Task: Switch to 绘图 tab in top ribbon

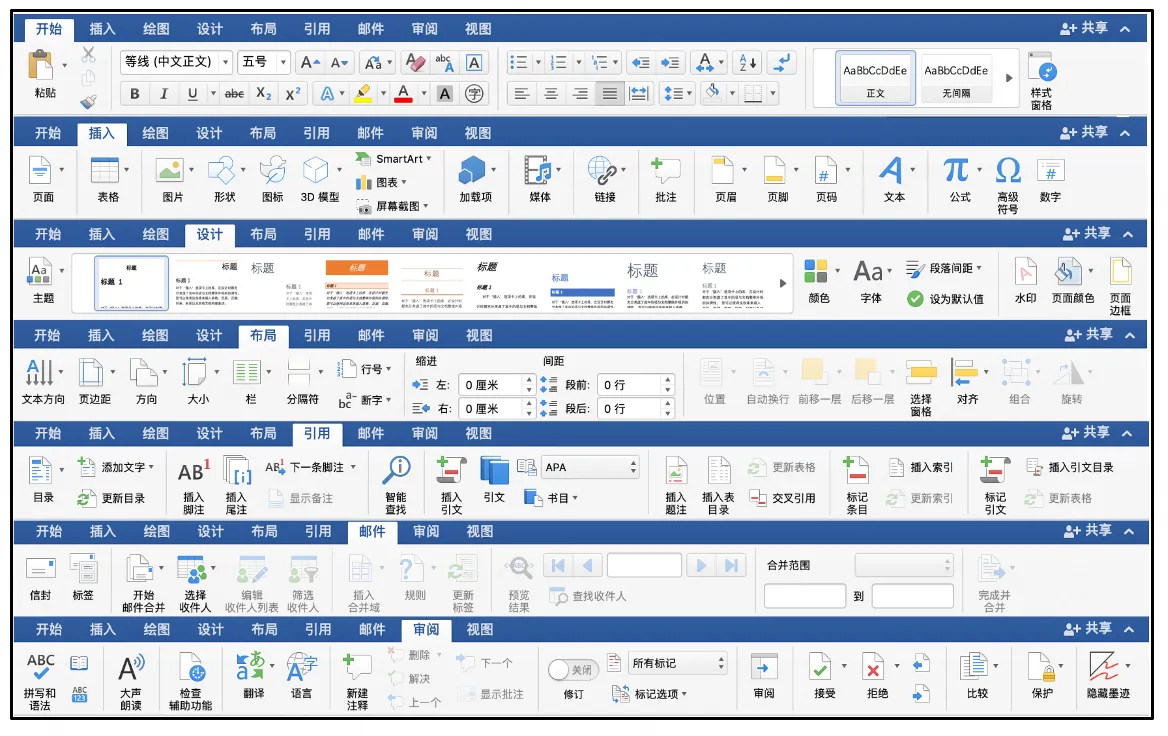Action: (156, 29)
